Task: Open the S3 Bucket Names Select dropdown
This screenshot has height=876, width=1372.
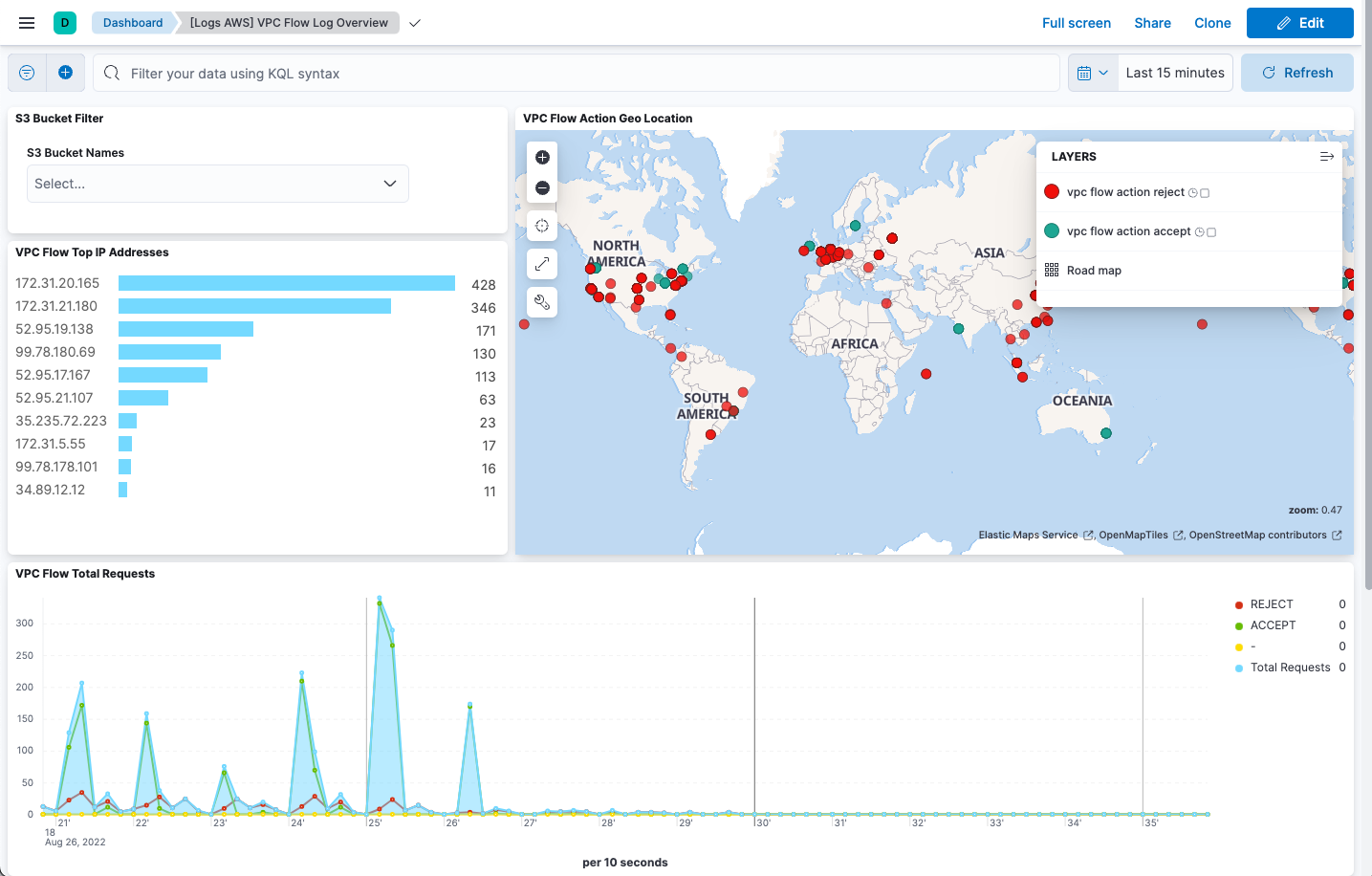Action: click(217, 184)
